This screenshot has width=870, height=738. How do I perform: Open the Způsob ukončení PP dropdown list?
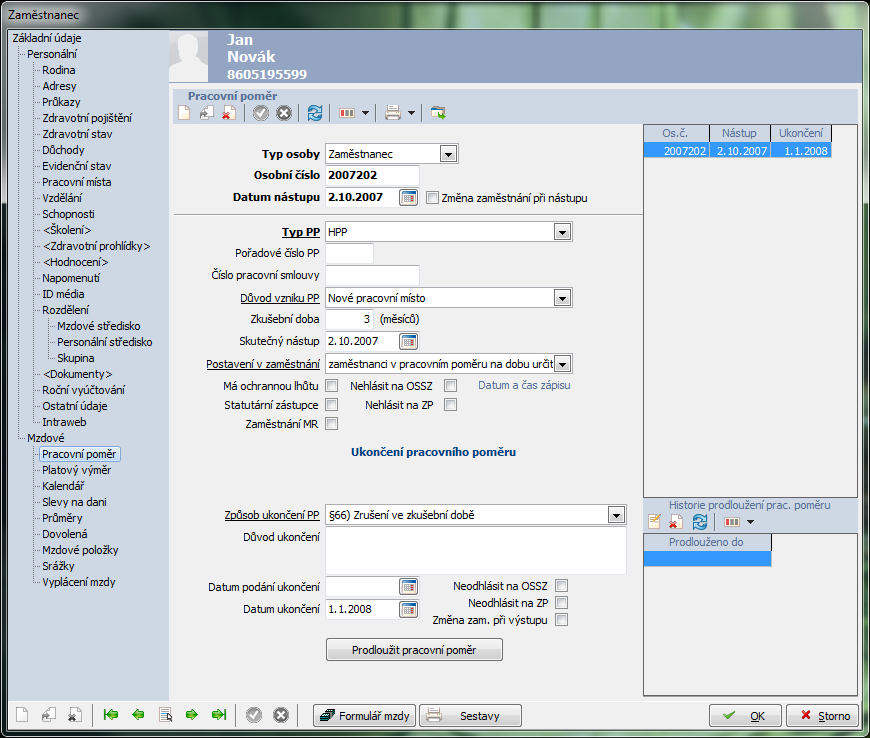click(615, 515)
